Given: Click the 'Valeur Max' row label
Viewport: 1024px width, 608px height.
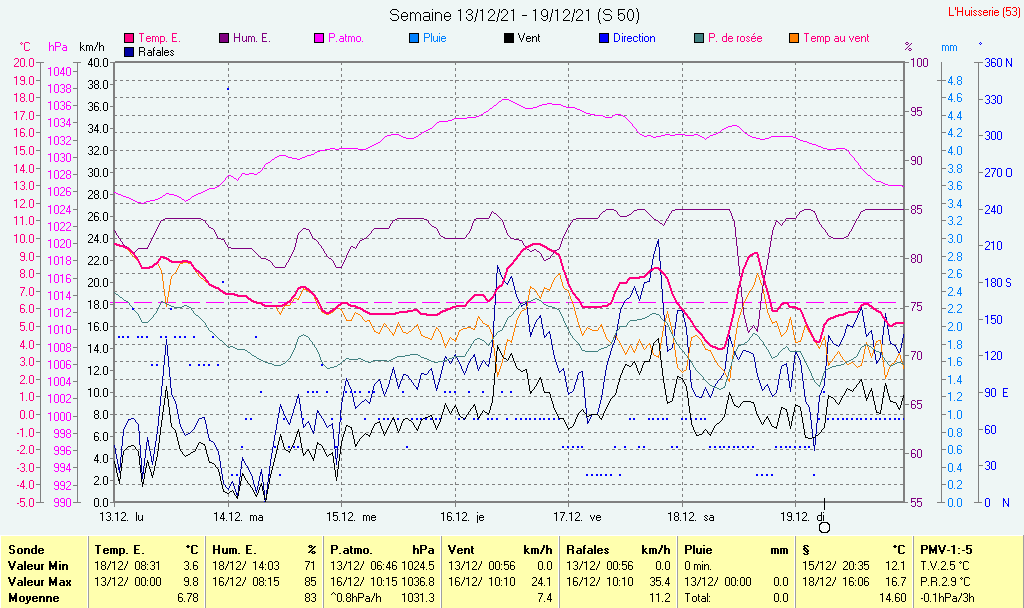Looking at the screenshot, I should pyautogui.click(x=39, y=582).
